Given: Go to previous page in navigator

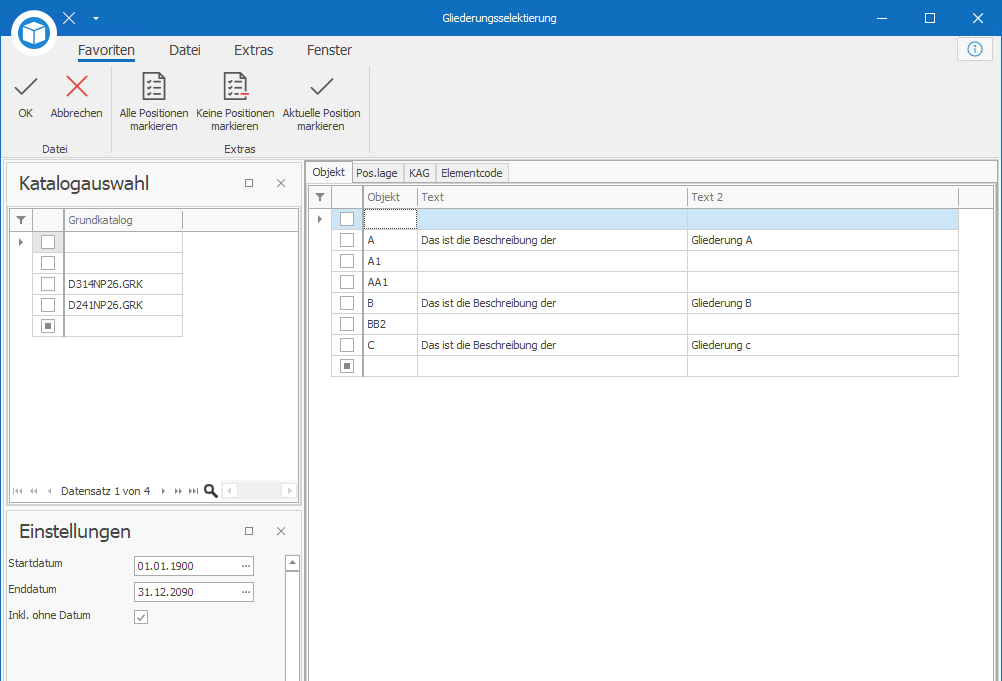Looking at the screenshot, I should point(34,491).
